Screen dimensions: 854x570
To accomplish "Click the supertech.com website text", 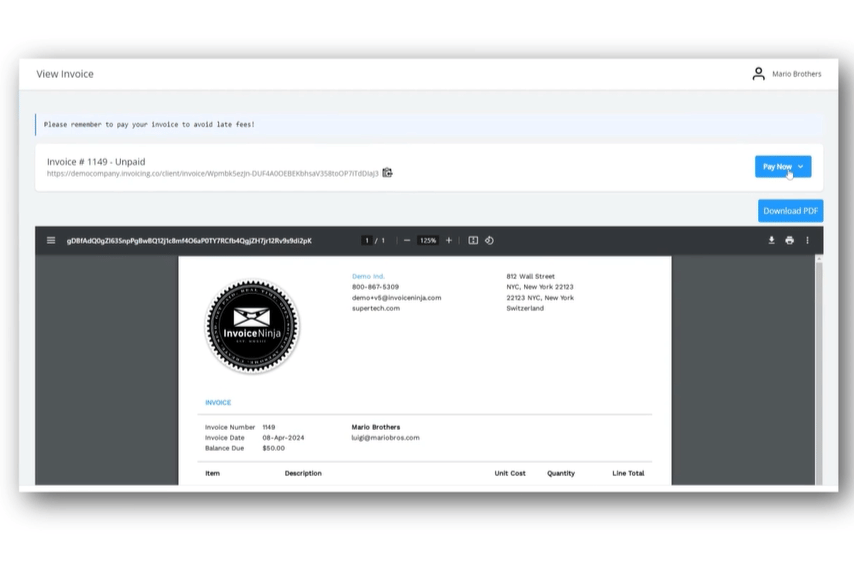I will [376, 308].
